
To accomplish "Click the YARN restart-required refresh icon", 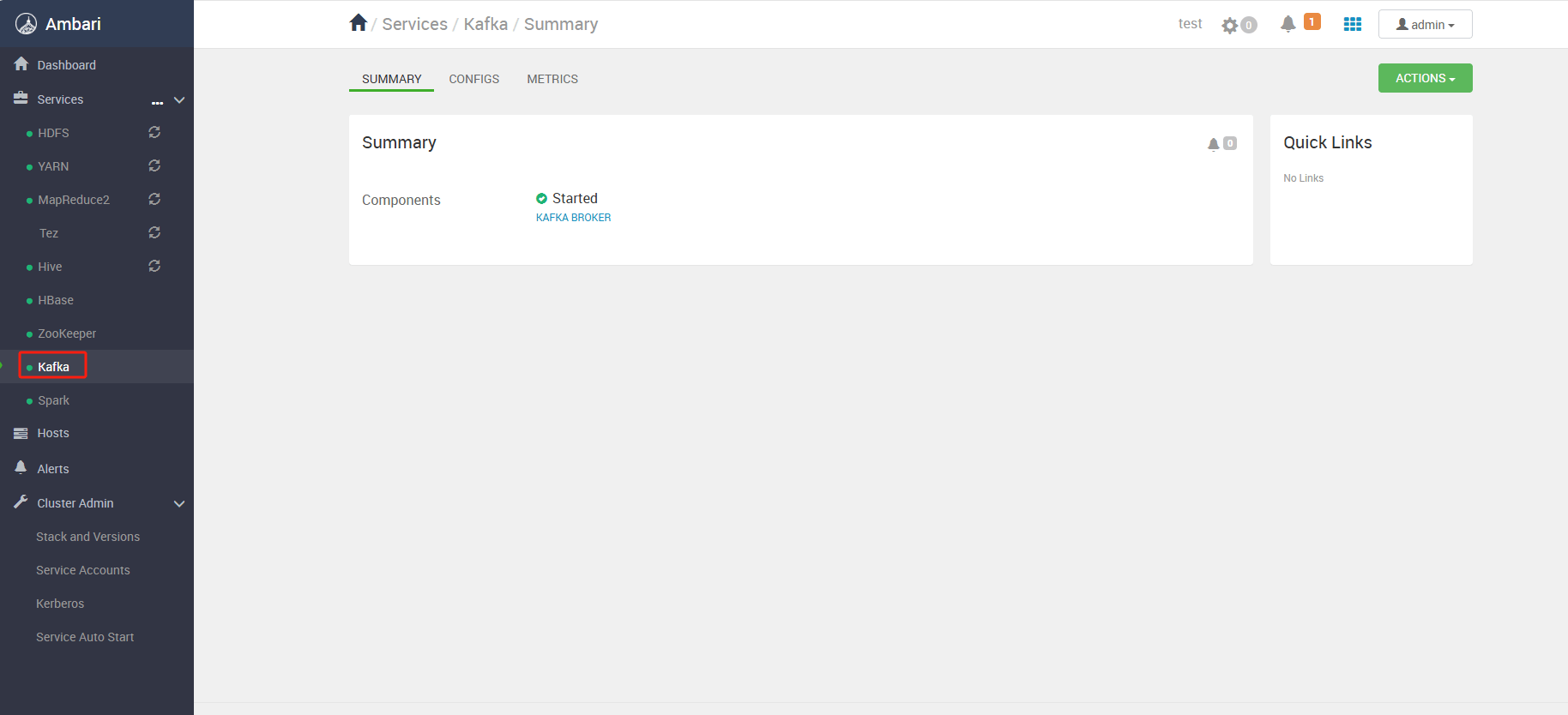I will pos(154,165).
